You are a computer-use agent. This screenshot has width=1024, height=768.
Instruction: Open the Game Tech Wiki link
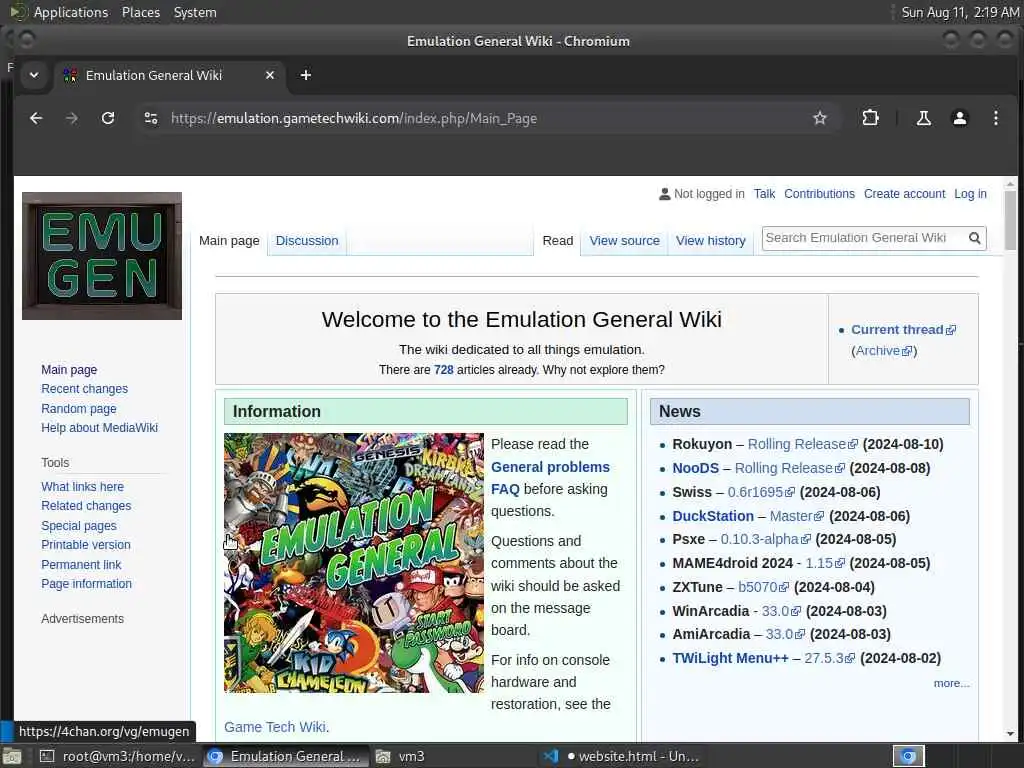point(275,727)
